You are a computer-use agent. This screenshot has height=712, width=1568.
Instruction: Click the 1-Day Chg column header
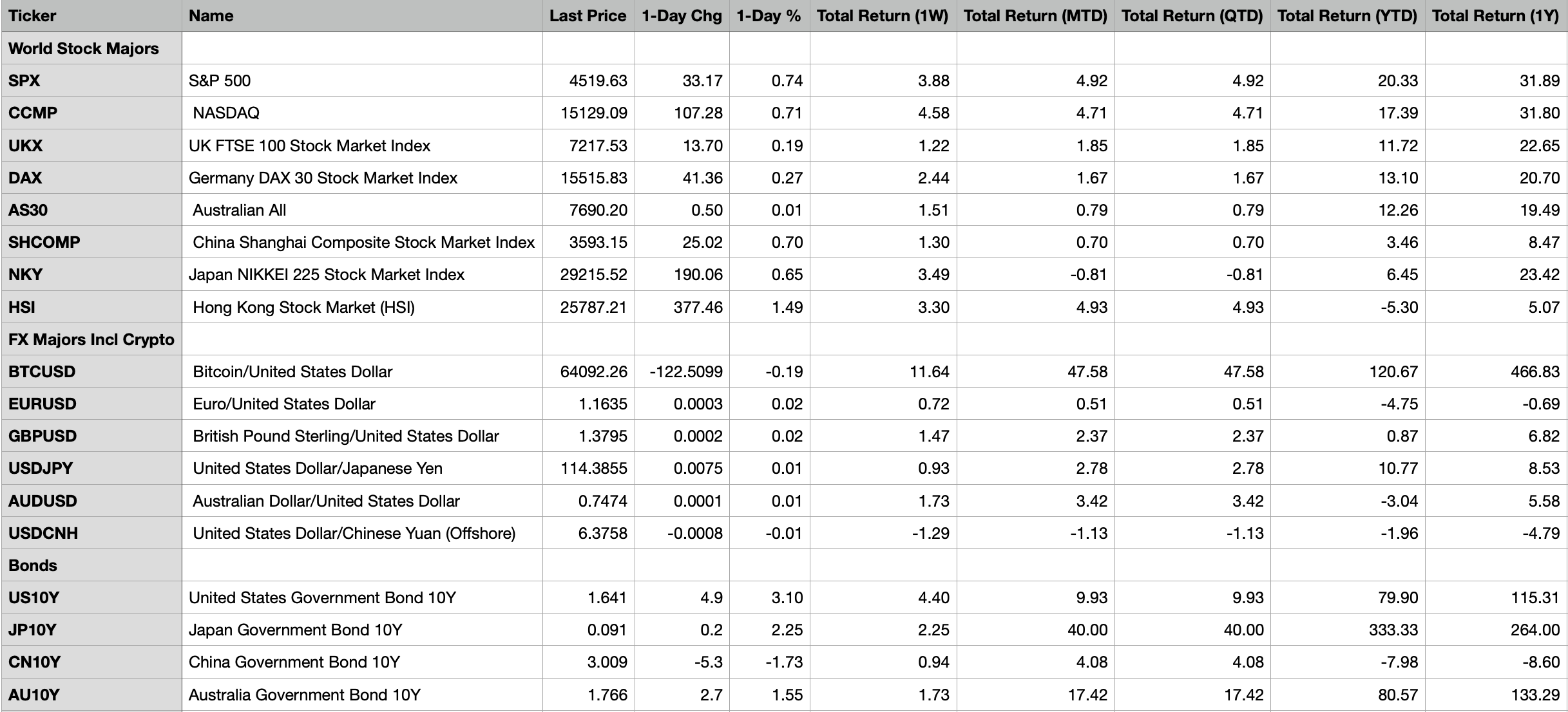(682, 16)
